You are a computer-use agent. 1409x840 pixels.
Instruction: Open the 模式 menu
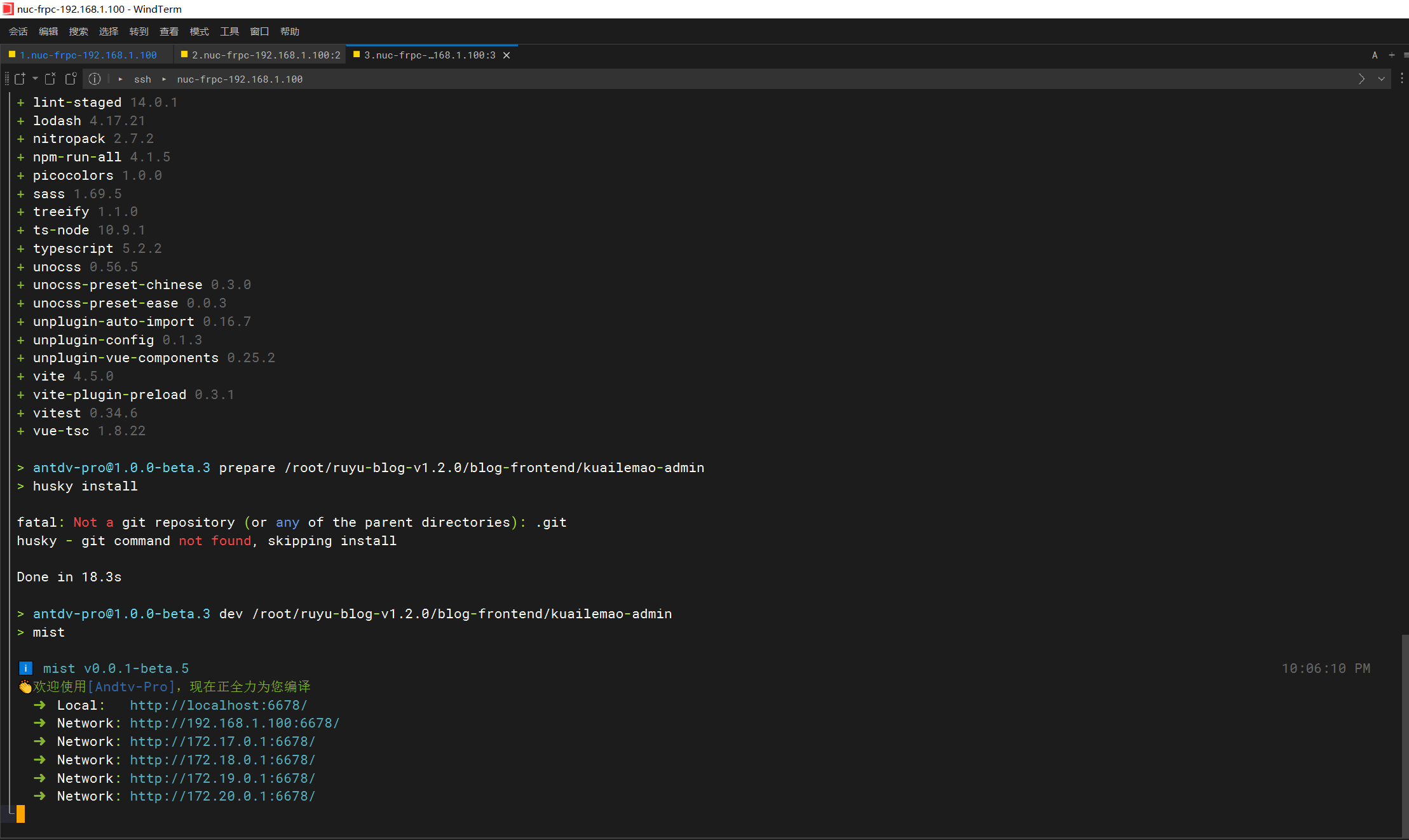click(199, 31)
